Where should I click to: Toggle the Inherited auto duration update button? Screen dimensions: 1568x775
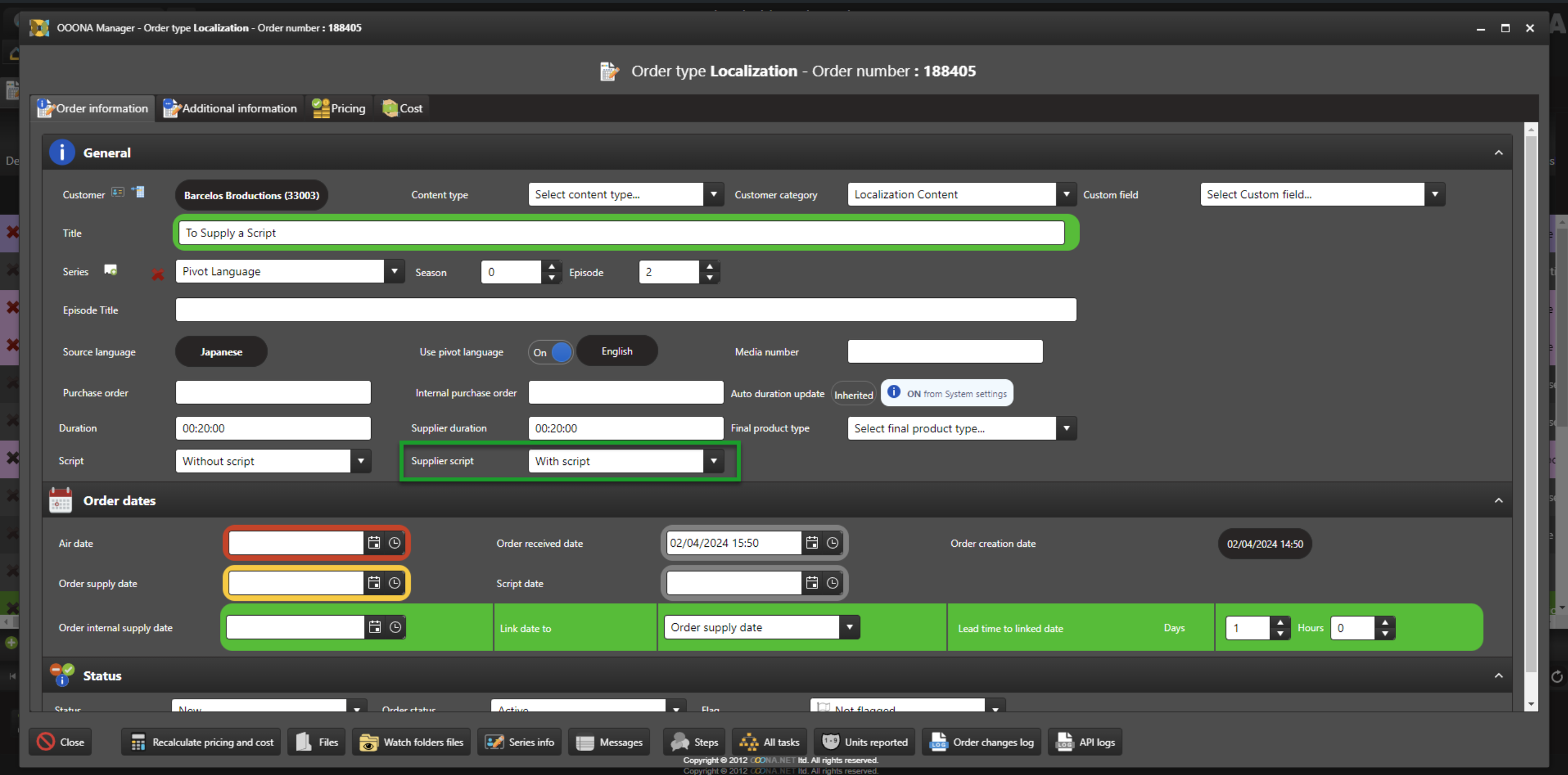pyautogui.click(x=853, y=395)
